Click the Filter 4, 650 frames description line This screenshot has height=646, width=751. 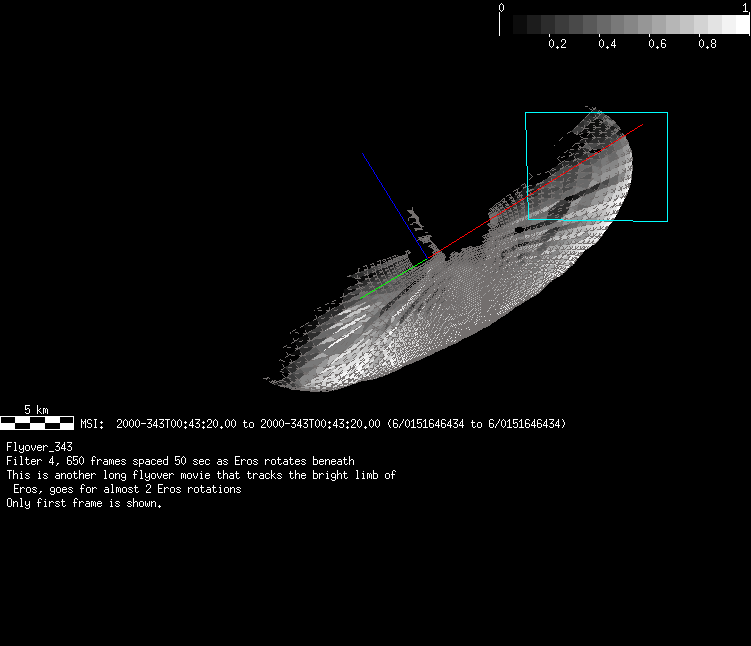click(180, 461)
